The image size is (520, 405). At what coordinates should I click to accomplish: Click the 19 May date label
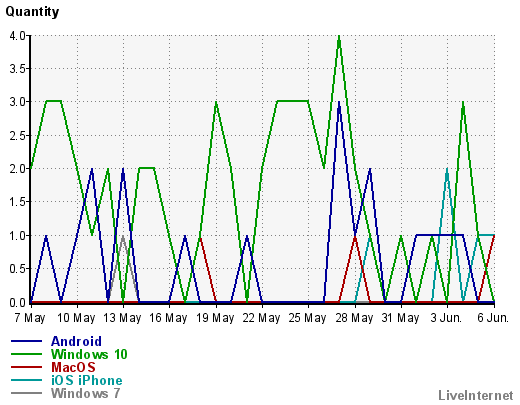(x=215, y=318)
